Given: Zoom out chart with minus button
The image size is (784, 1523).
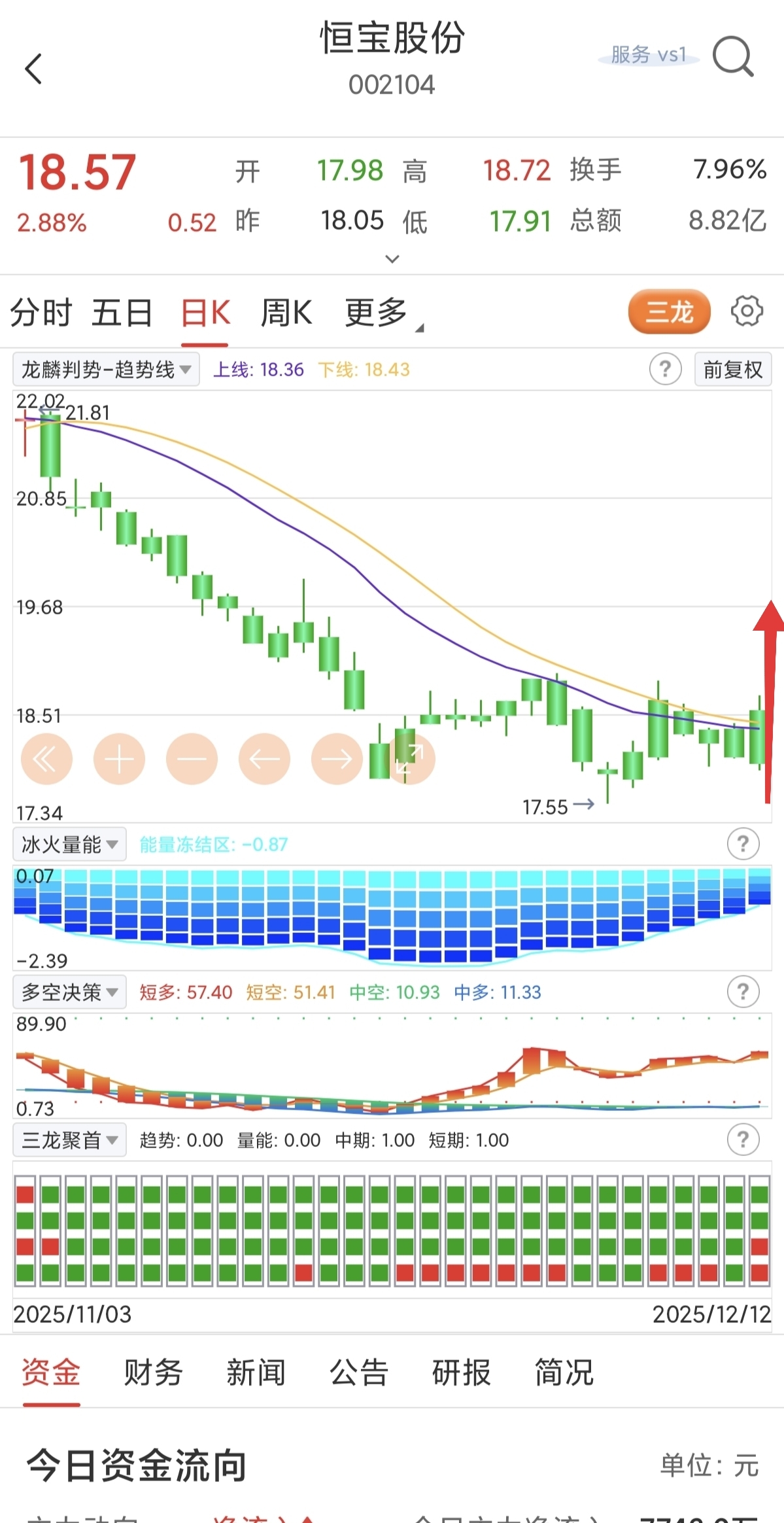Looking at the screenshot, I should point(192,759).
